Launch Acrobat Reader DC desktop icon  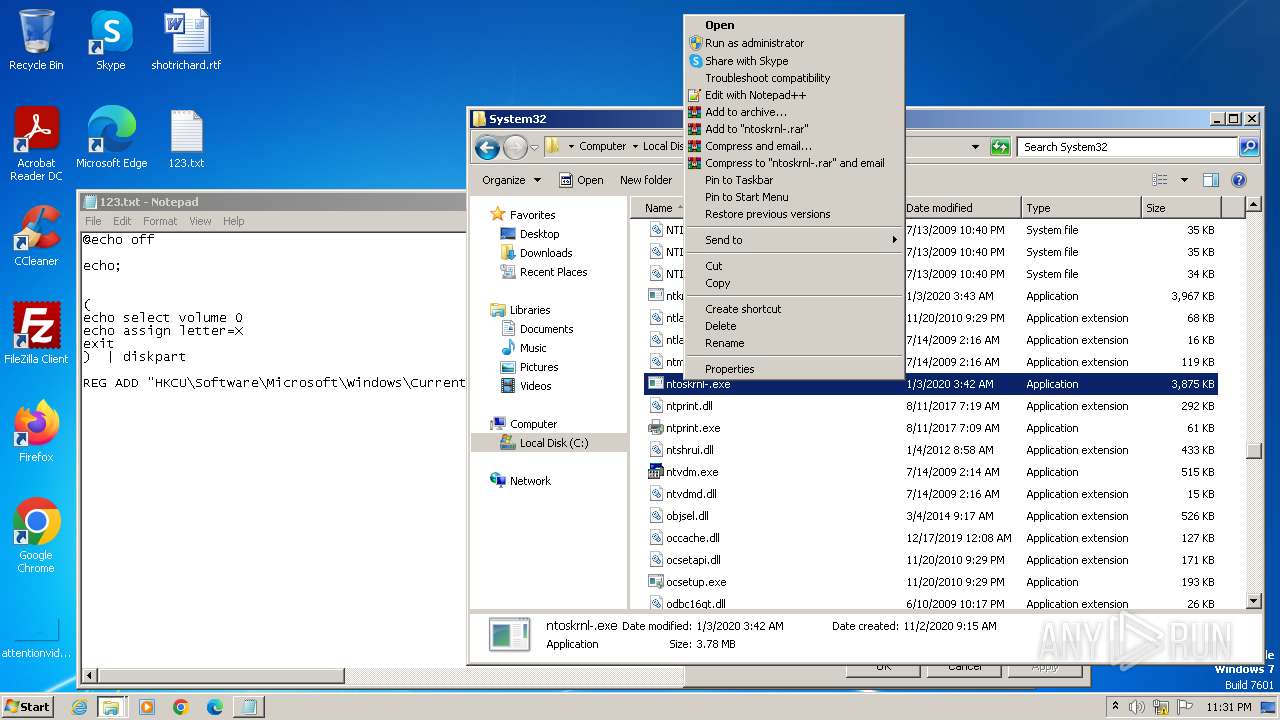pyautogui.click(x=36, y=145)
